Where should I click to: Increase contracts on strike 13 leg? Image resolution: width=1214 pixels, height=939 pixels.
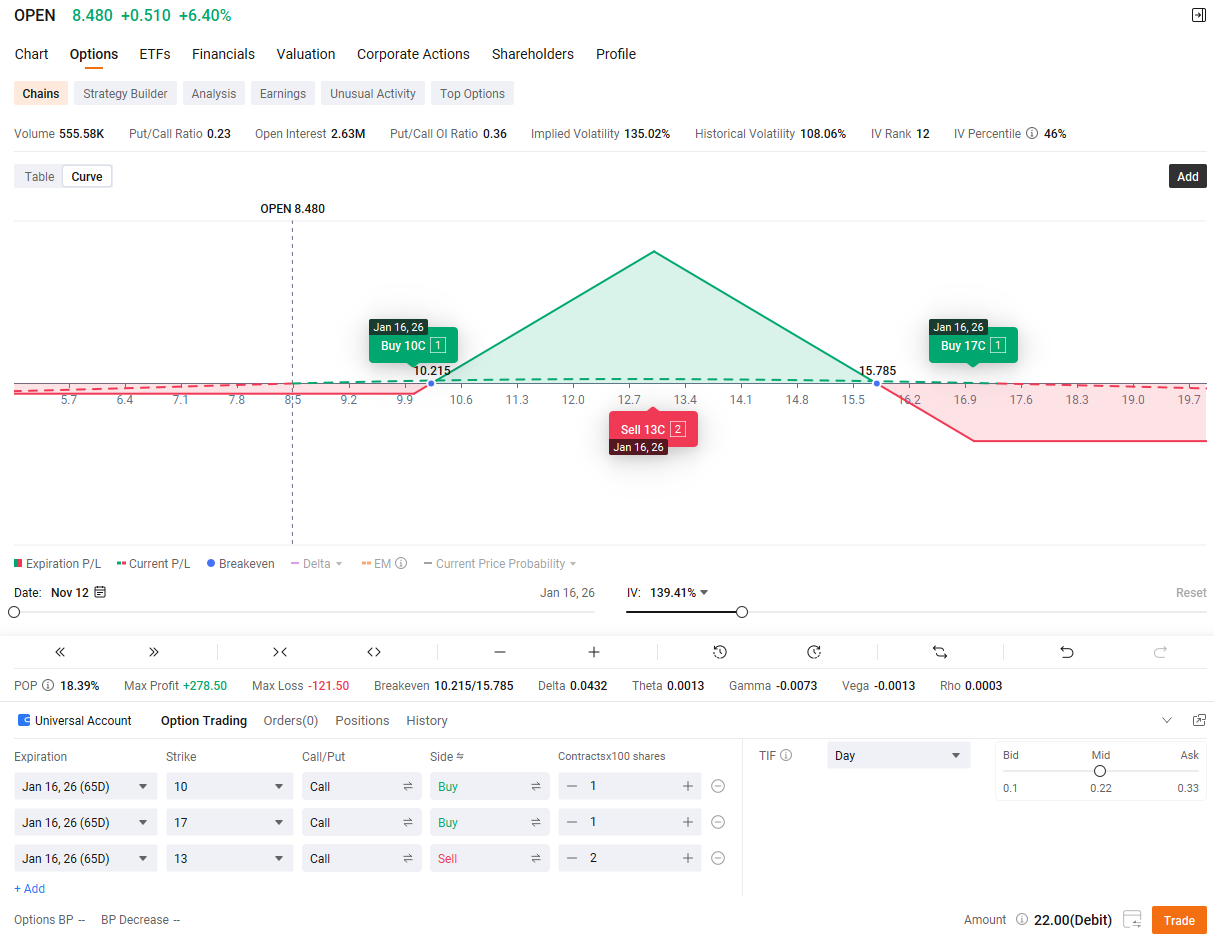pyautogui.click(x=688, y=858)
